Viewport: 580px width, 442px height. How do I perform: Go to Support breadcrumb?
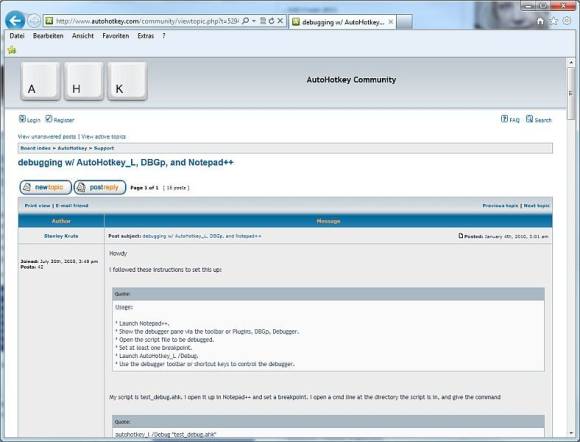click(x=104, y=148)
